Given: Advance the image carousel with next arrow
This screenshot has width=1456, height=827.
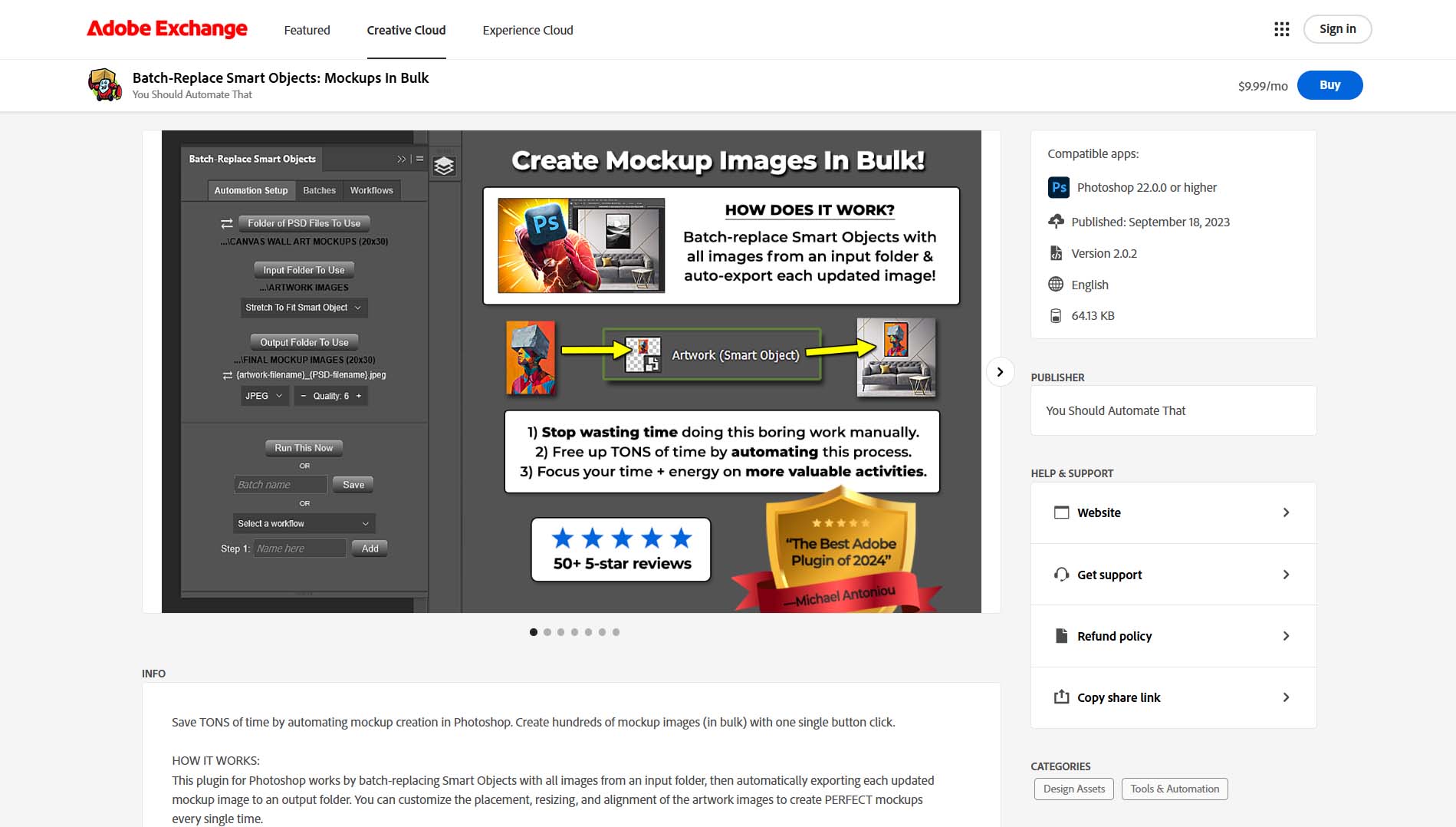Looking at the screenshot, I should tap(1000, 371).
